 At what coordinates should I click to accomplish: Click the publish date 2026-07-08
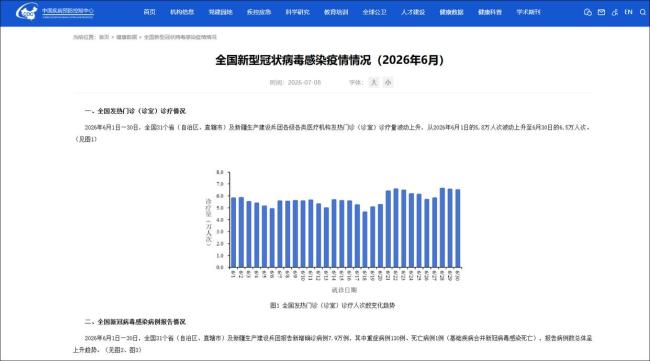(x=305, y=82)
